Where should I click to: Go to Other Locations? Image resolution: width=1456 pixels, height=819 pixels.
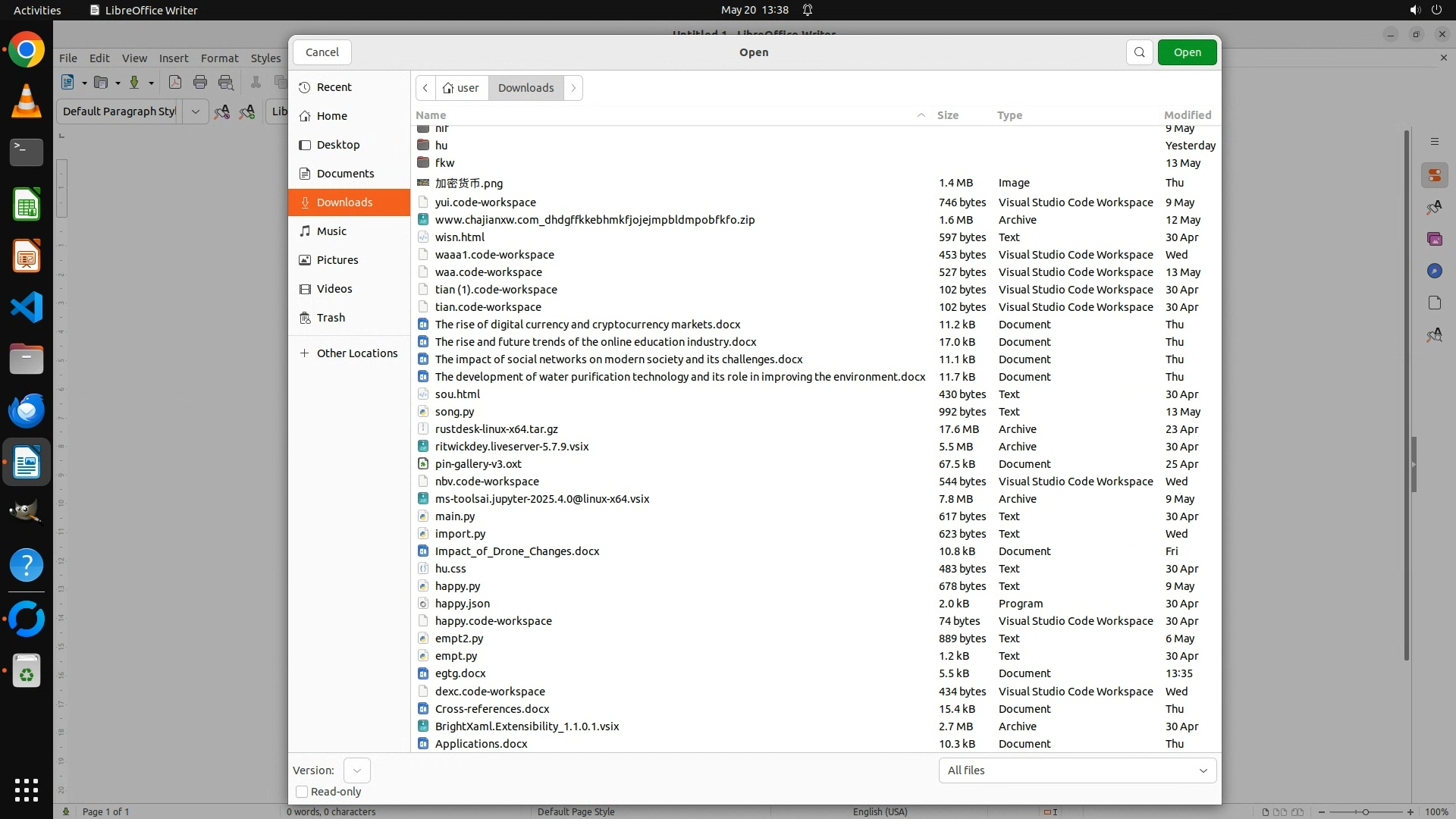pos(356,353)
